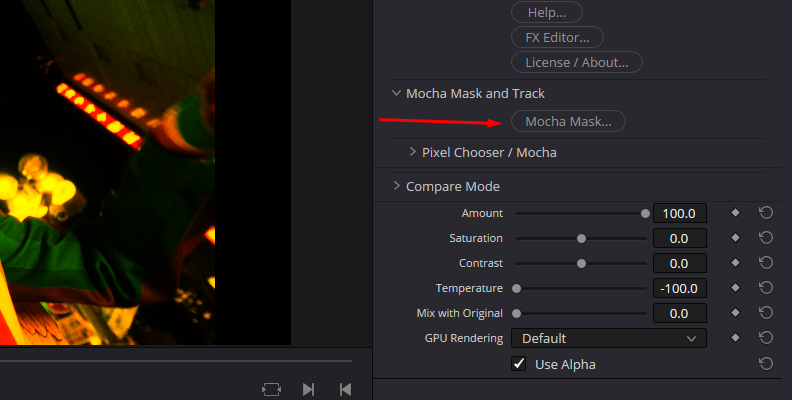Viewport: 792px width, 400px height.
Task: Reset the Use Alpha parameter
Action: [x=766, y=363]
